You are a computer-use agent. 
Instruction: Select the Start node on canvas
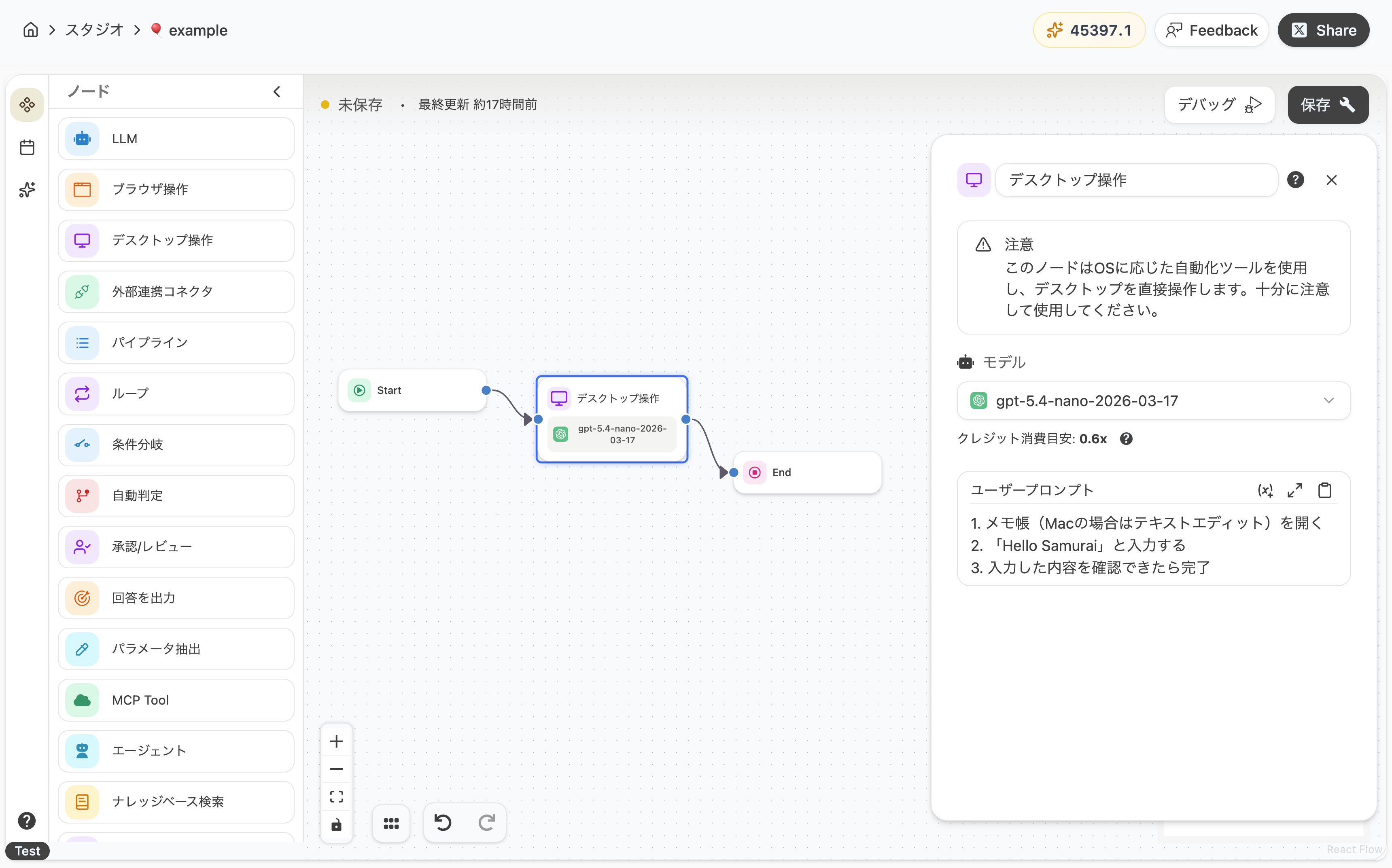(412, 390)
